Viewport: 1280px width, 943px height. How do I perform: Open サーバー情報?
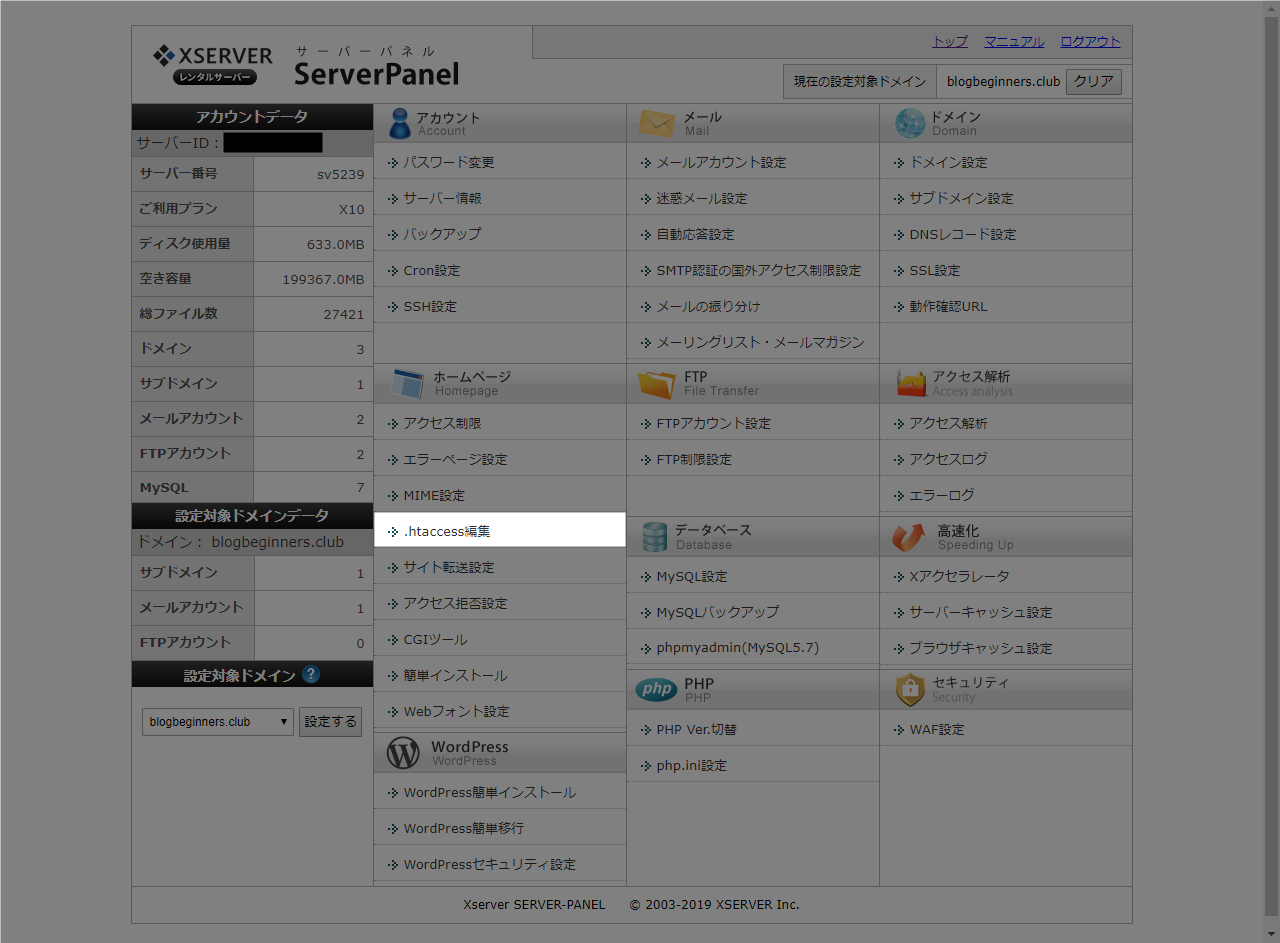tap(442, 198)
